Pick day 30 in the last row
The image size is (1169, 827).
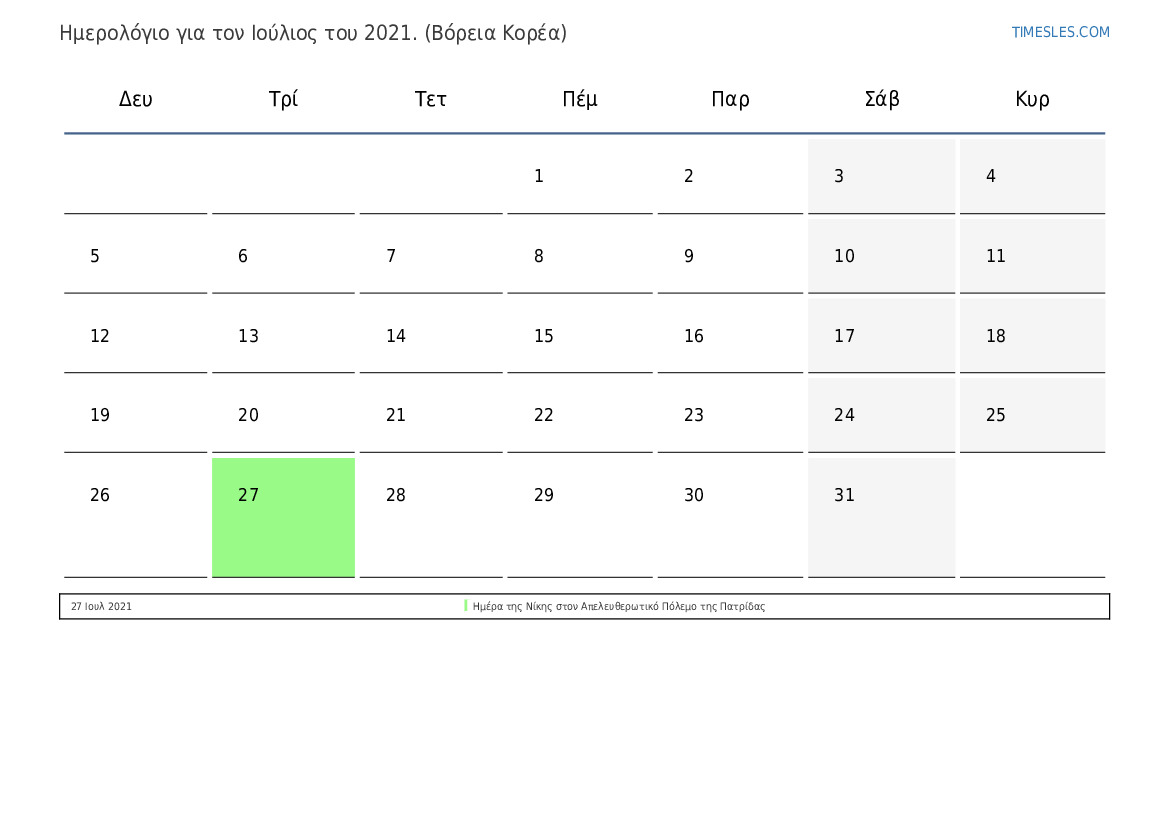731,517
